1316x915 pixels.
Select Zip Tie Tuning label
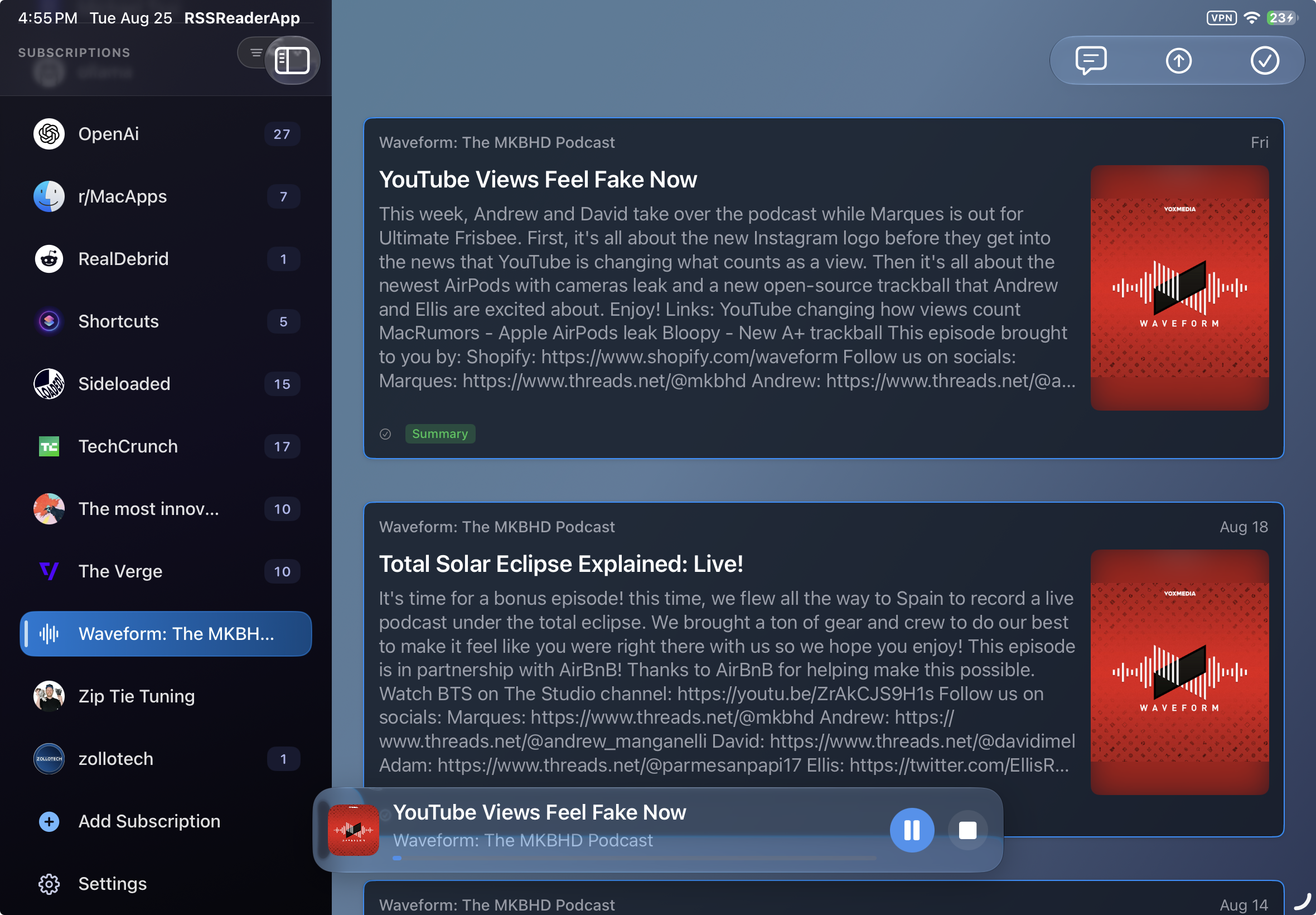pos(137,696)
